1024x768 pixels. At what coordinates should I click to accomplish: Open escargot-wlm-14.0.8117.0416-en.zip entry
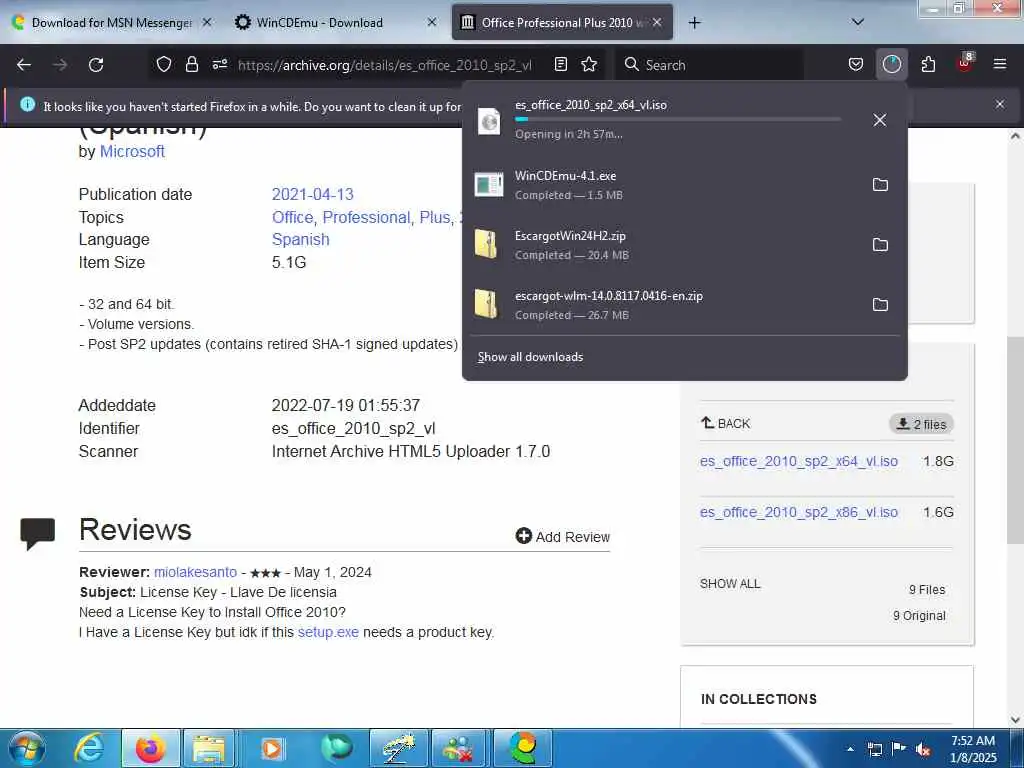(665, 305)
